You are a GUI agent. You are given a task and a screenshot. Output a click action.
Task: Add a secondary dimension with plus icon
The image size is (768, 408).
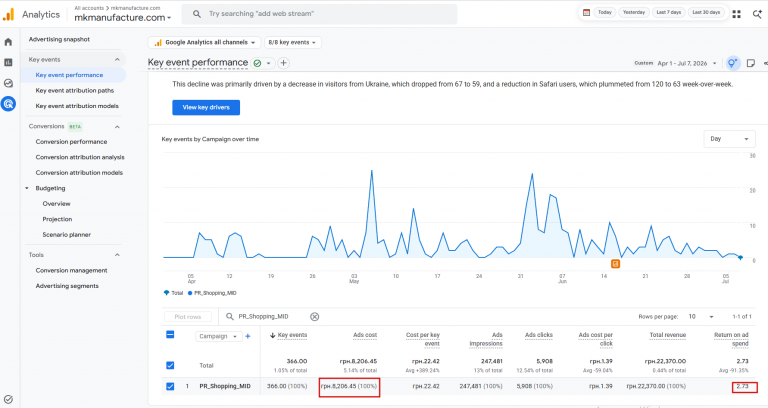click(x=248, y=336)
